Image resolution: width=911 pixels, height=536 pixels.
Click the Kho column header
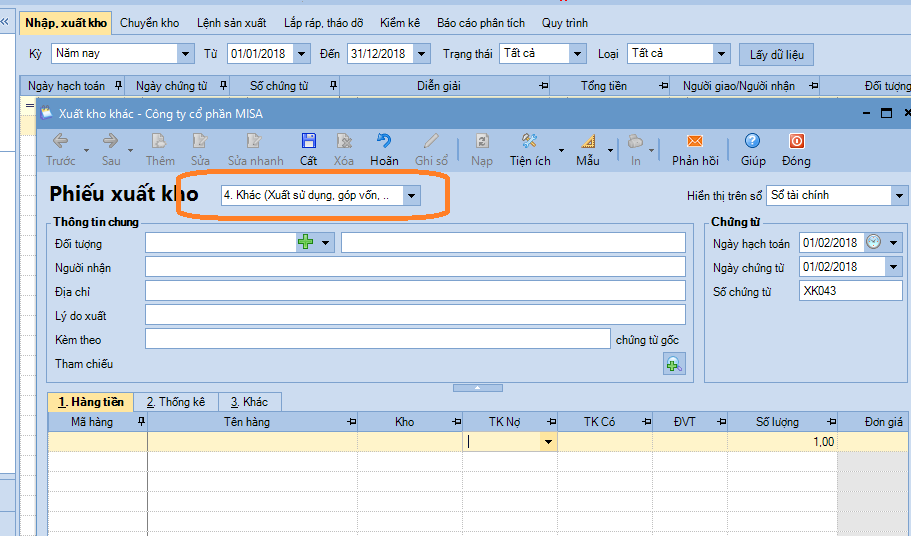[410, 422]
